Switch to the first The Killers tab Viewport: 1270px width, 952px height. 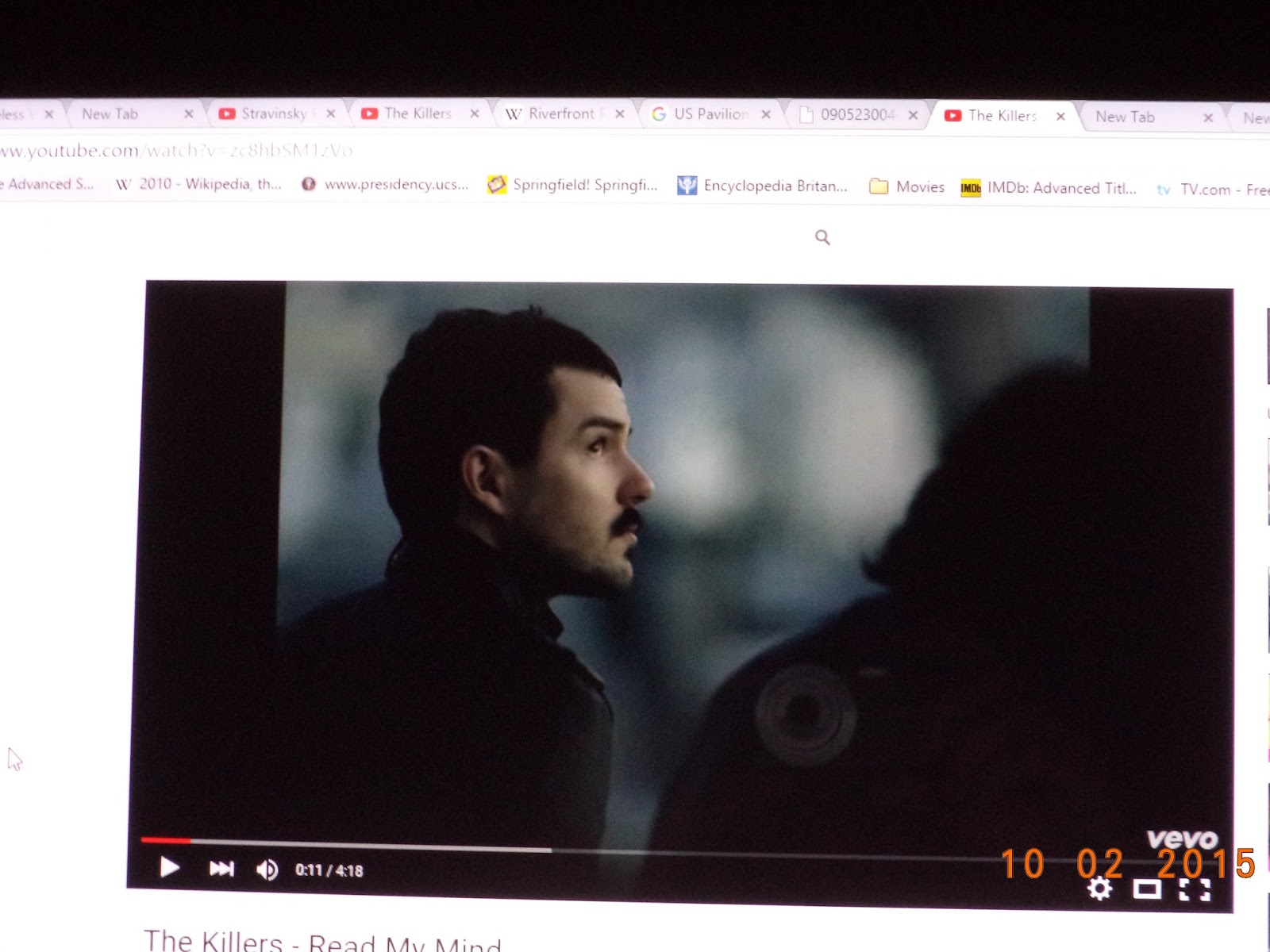tap(418, 113)
